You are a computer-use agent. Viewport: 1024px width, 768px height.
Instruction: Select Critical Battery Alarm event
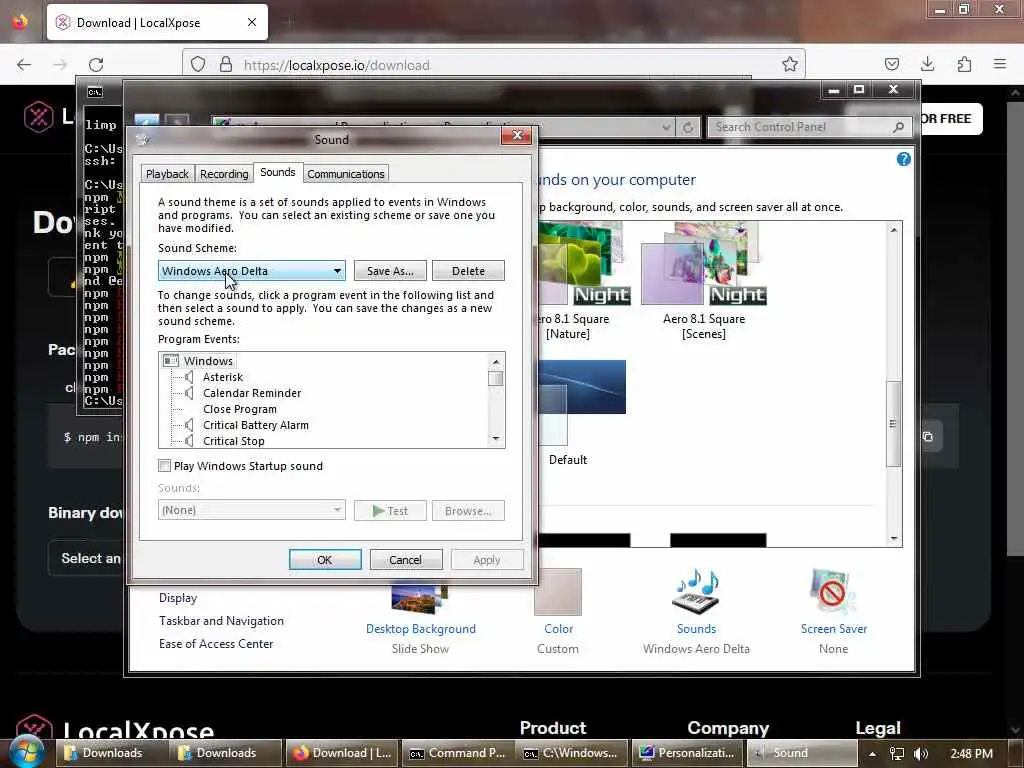point(256,424)
